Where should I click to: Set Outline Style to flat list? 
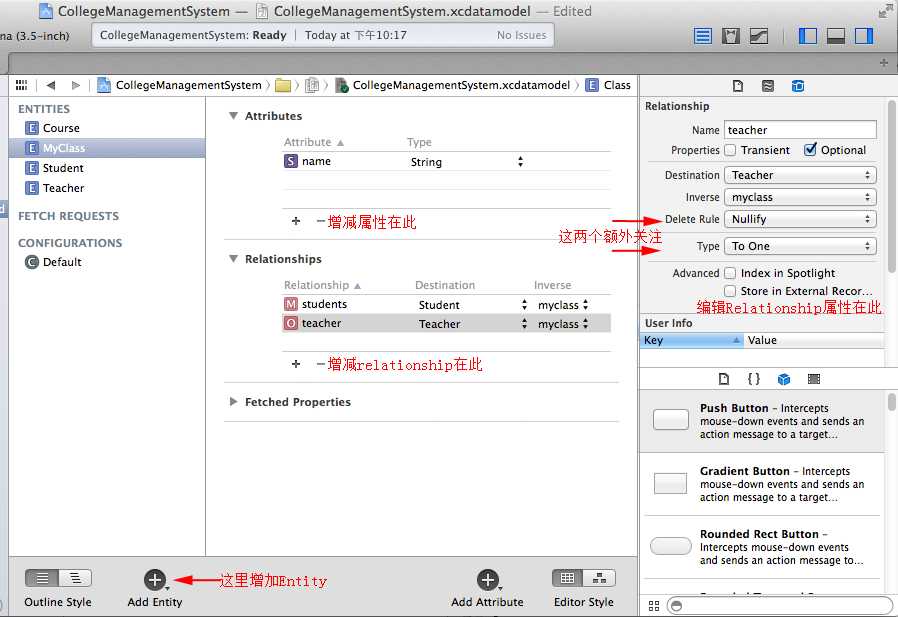pyautogui.click(x=42, y=578)
